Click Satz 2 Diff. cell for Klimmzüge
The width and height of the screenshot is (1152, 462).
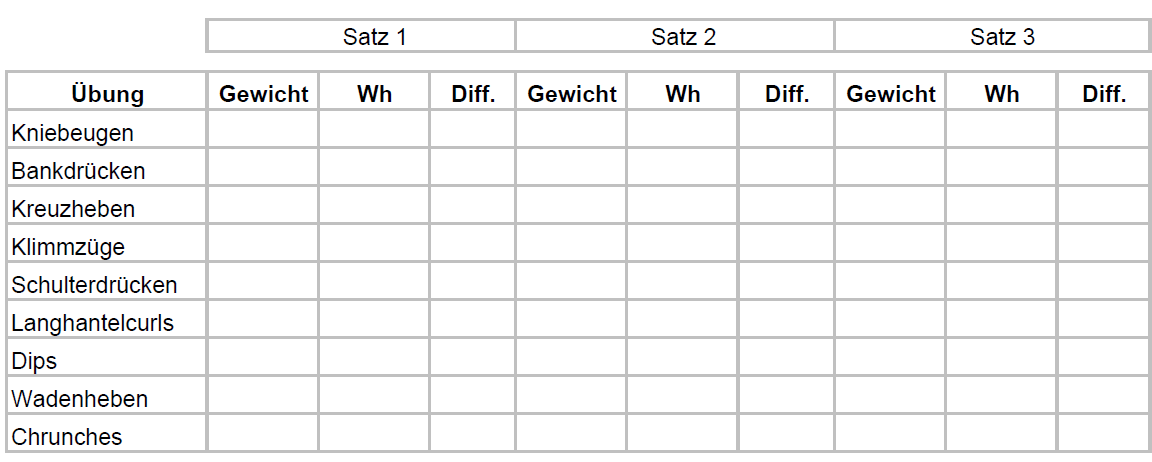click(787, 246)
